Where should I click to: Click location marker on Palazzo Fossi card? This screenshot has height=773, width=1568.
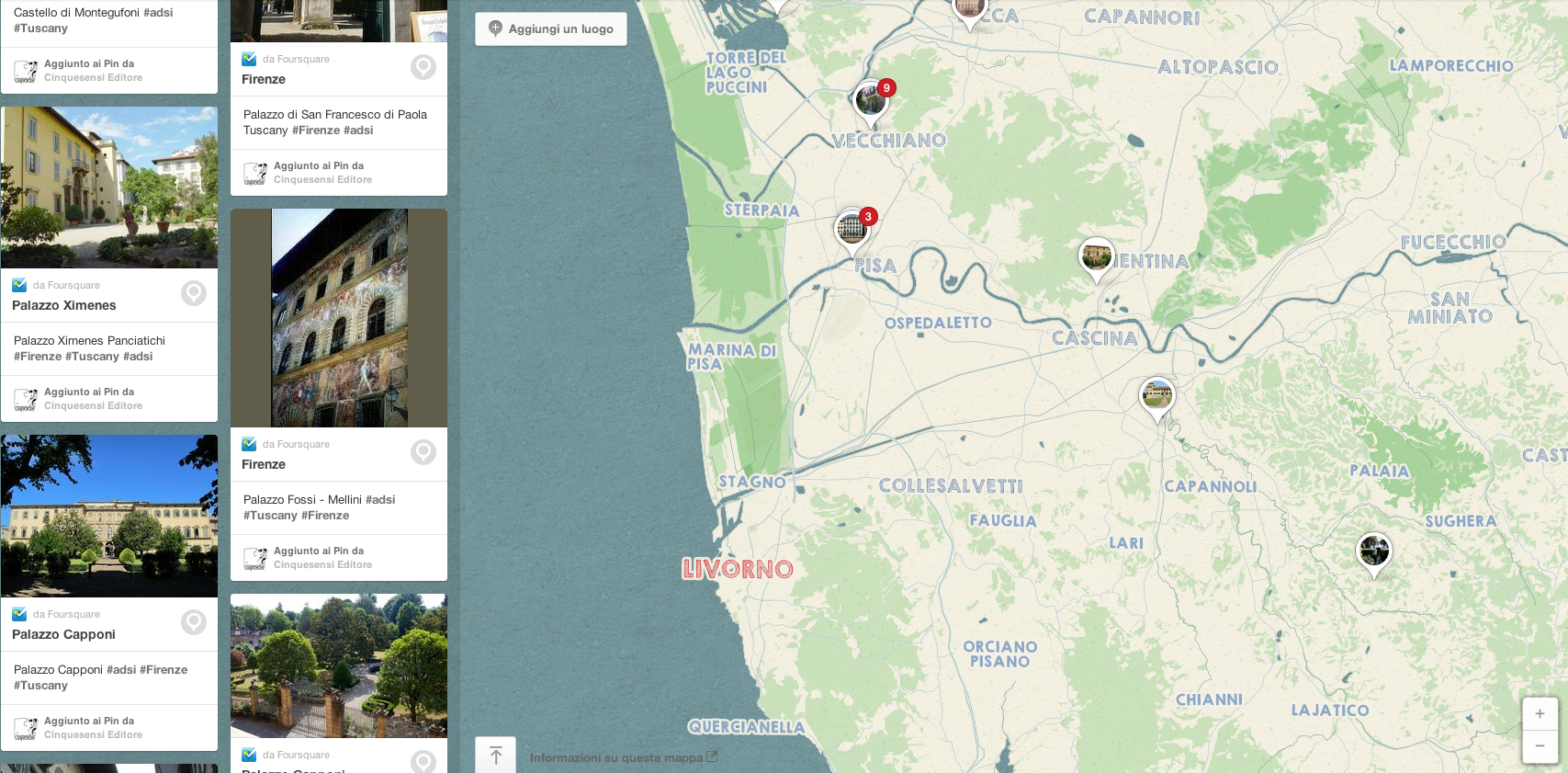tap(423, 452)
